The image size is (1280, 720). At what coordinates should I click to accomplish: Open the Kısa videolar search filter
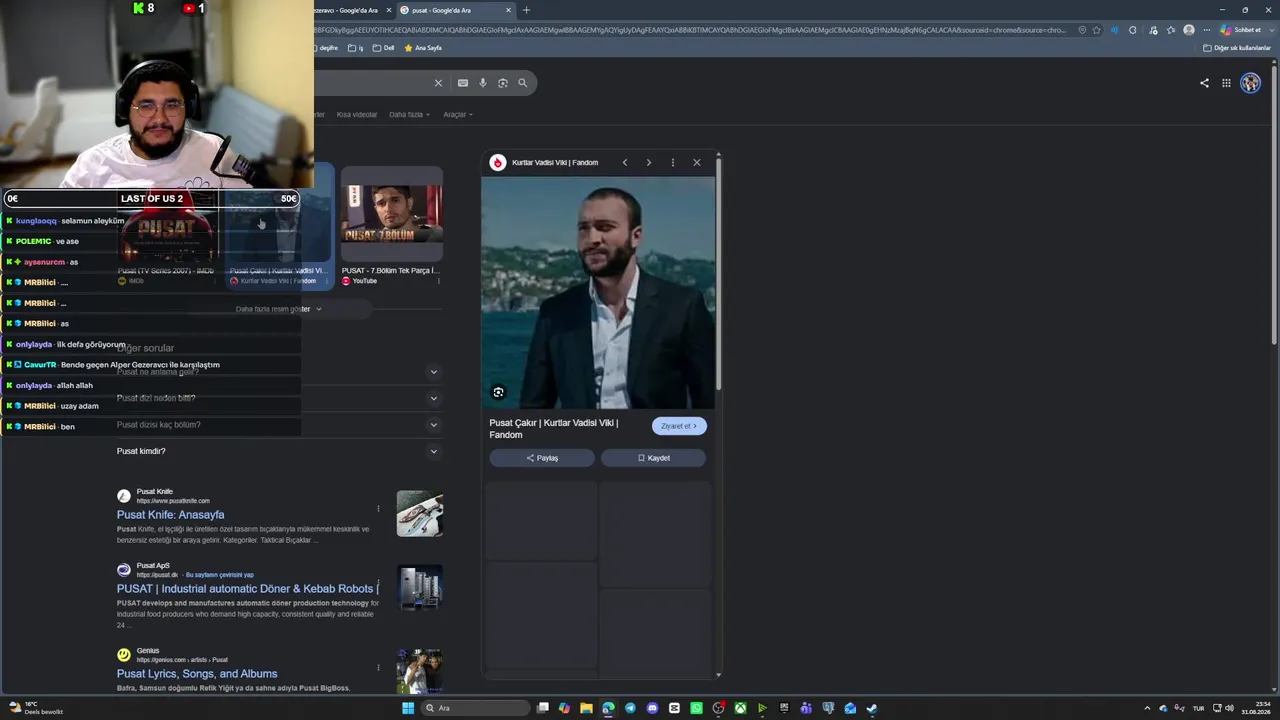357,114
